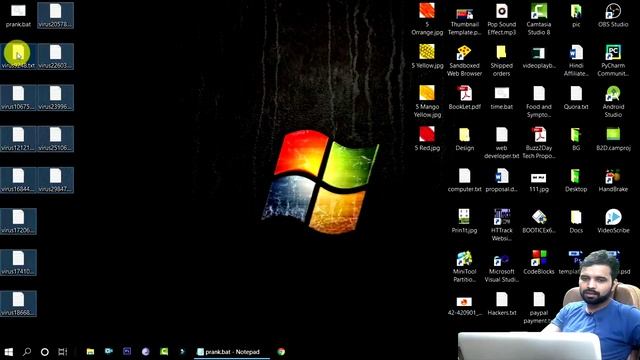Click the OBS Studio shortcut
This screenshot has height=360, width=640.
tap(613, 16)
